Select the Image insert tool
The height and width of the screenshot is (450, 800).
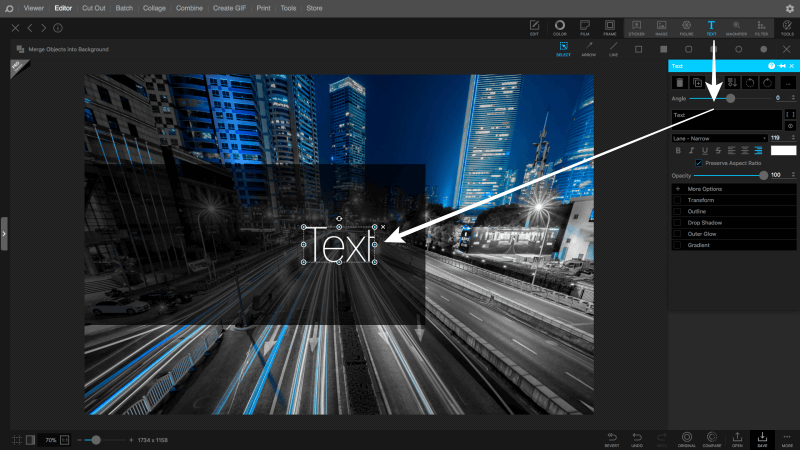tap(661, 28)
